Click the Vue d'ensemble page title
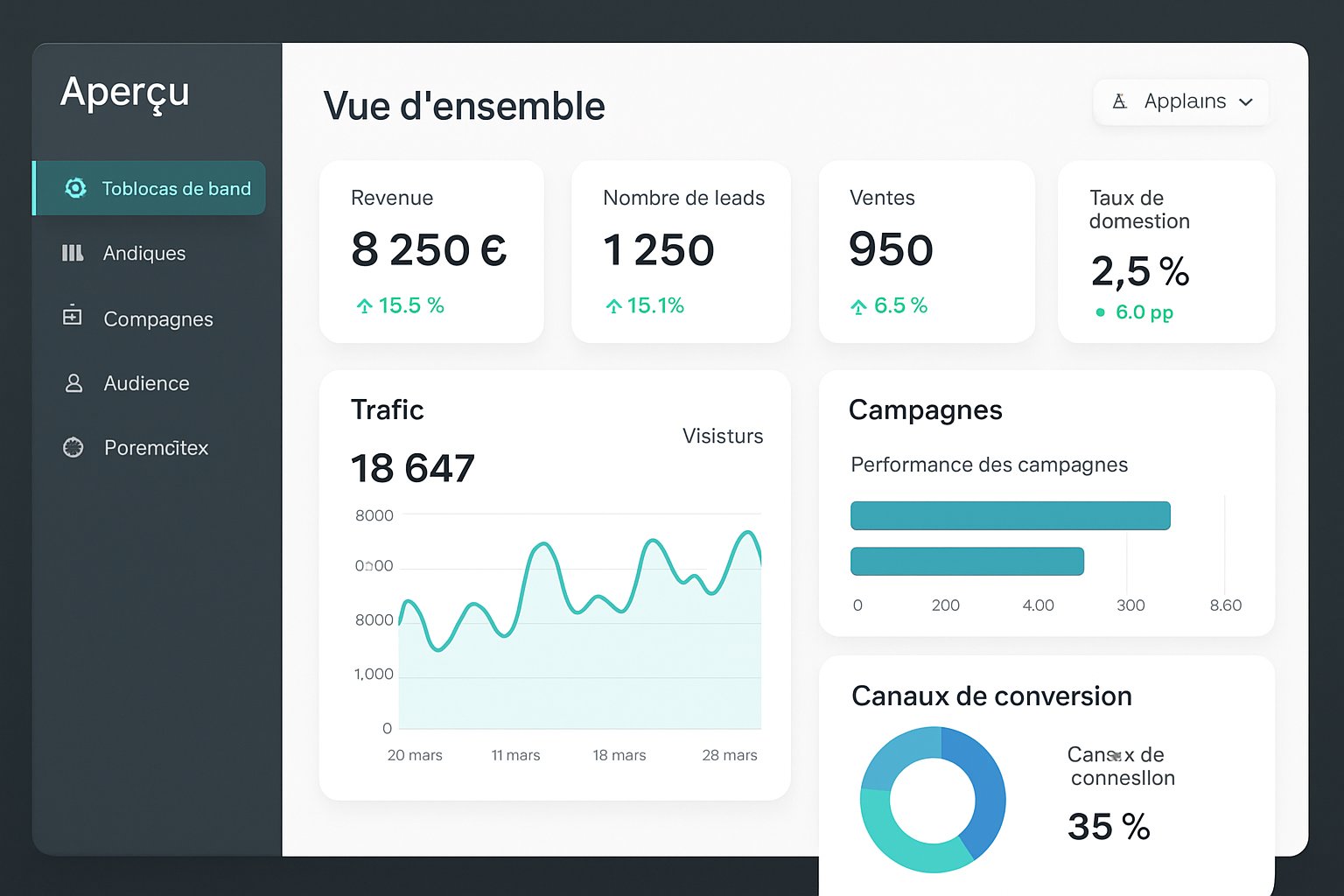This screenshot has width=1344, height=896. [x=465, y=107]
